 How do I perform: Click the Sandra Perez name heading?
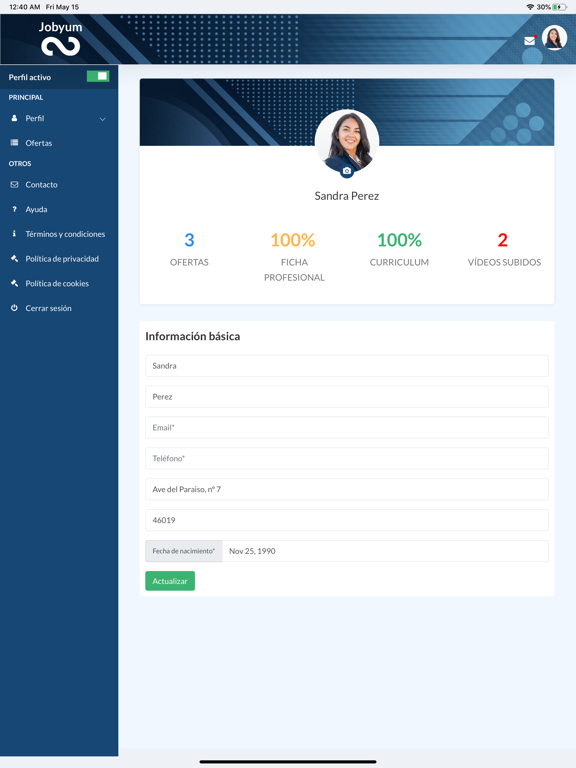coord(347,196)
